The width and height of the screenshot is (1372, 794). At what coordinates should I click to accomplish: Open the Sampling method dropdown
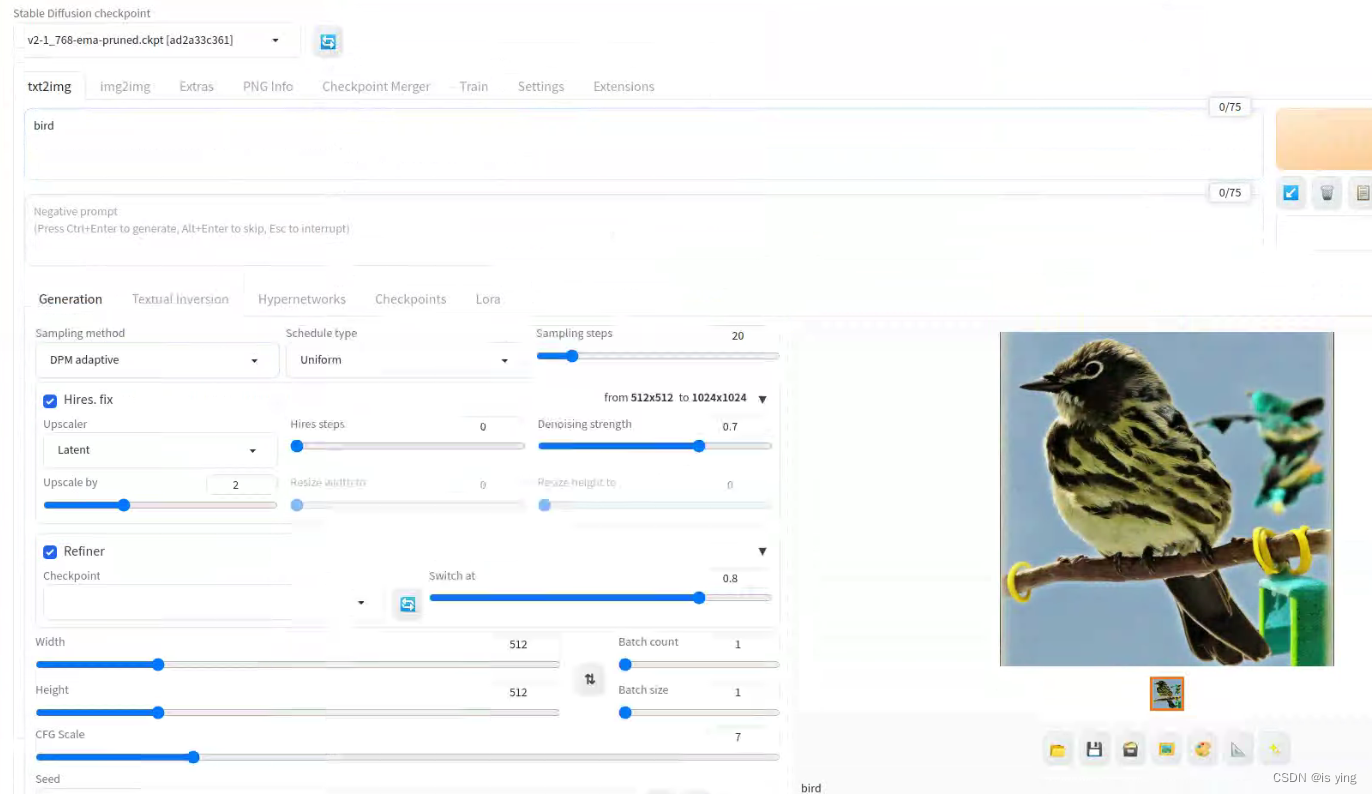click(x=157, y=360)
